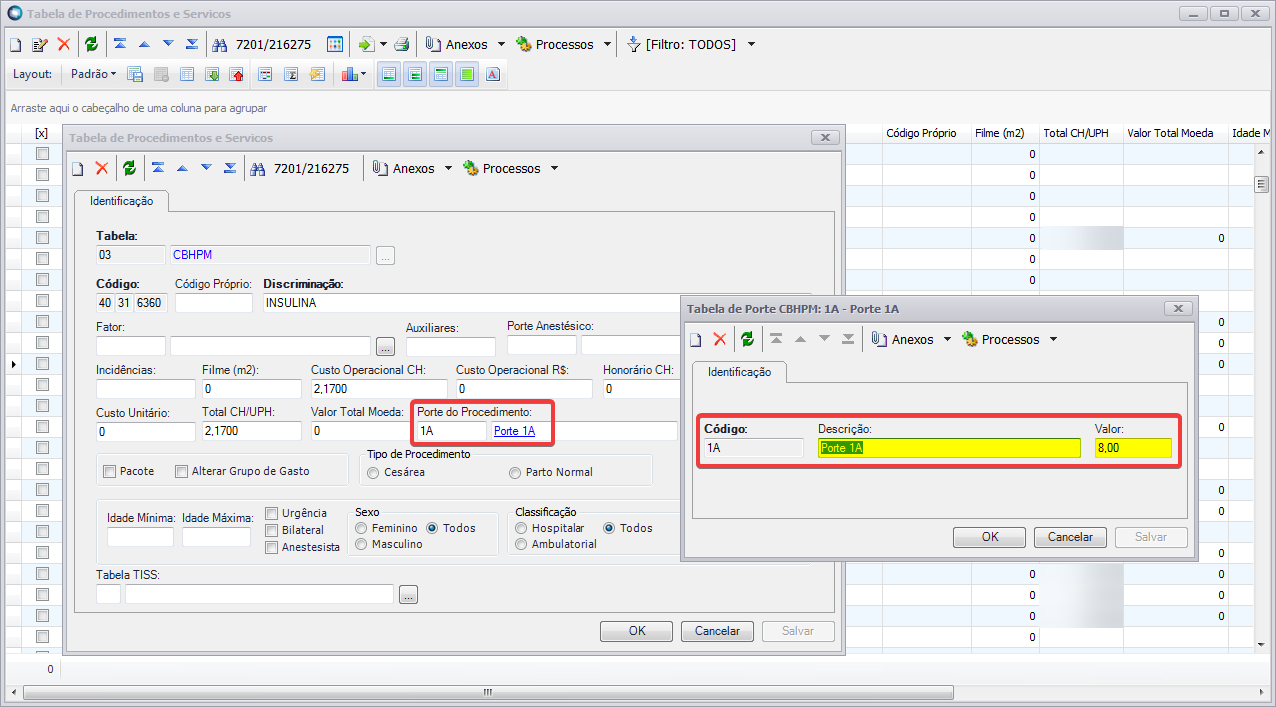Go to first record in main toolbar
This screenshot has width=1276, height=707.
click(120, 45)
